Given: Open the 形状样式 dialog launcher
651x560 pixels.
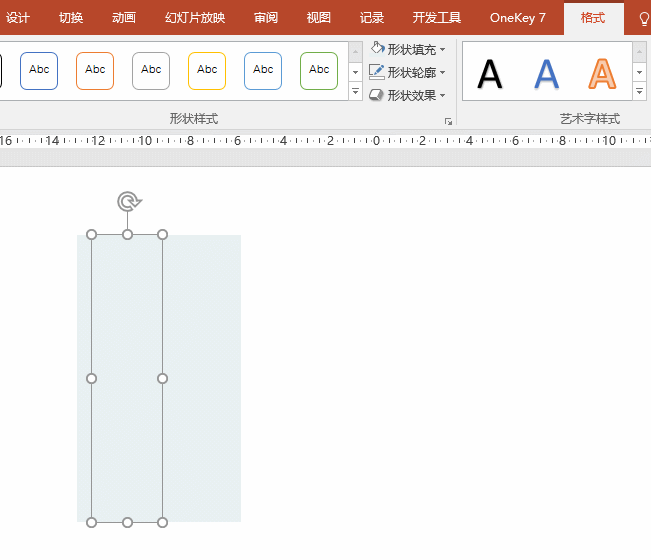Looking at the screenshot, I should pyautogui.click(x=448, y=121).
